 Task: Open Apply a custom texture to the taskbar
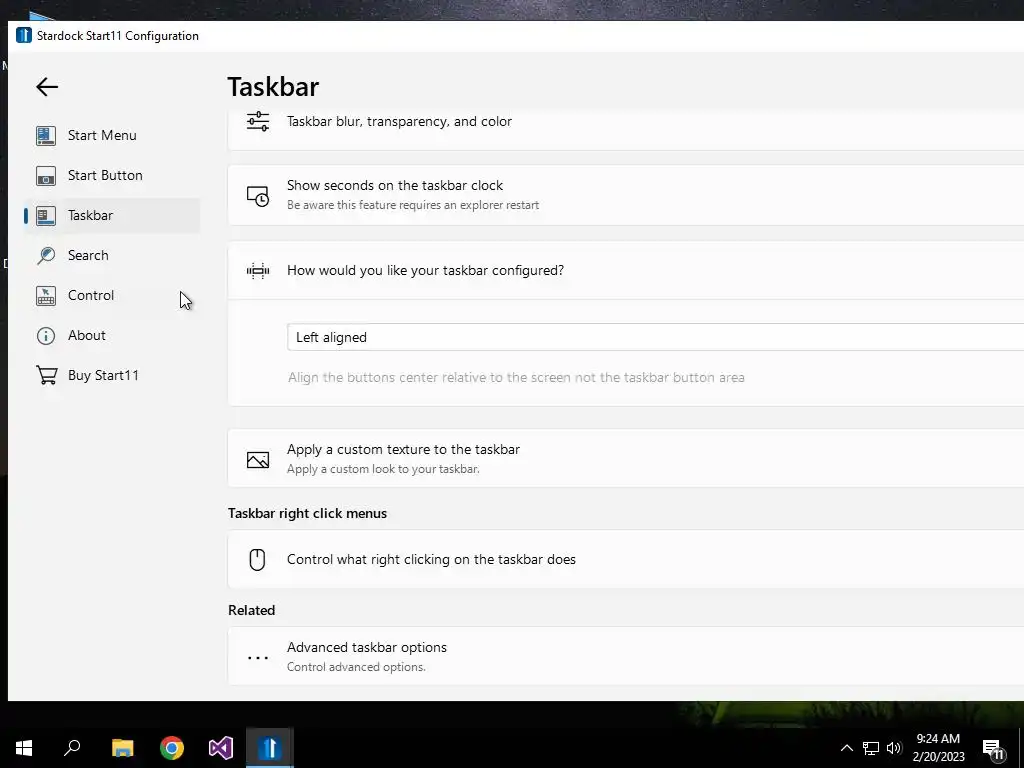pos(626,458)
